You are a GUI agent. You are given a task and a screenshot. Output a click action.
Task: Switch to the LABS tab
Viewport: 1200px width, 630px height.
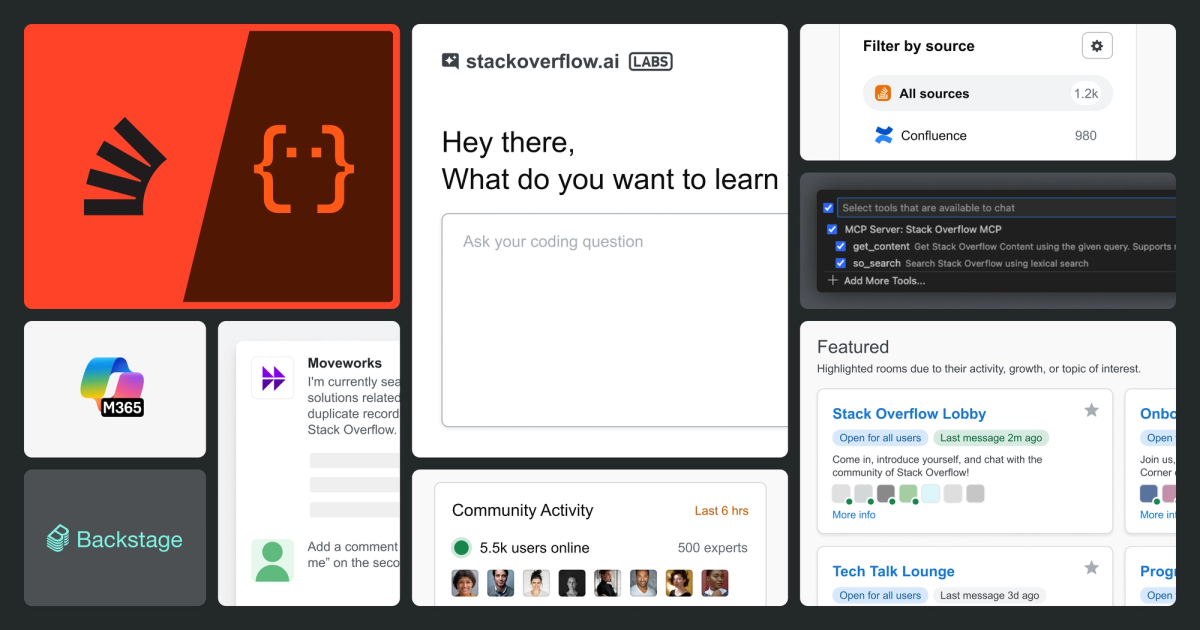tap(650, 60)
